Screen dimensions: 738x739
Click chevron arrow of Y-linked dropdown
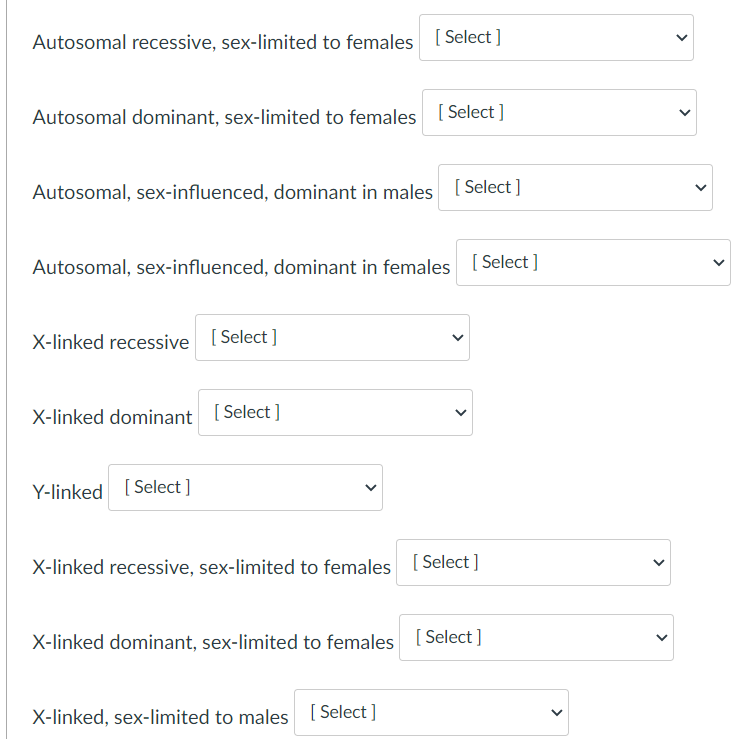tap(371, 488)
